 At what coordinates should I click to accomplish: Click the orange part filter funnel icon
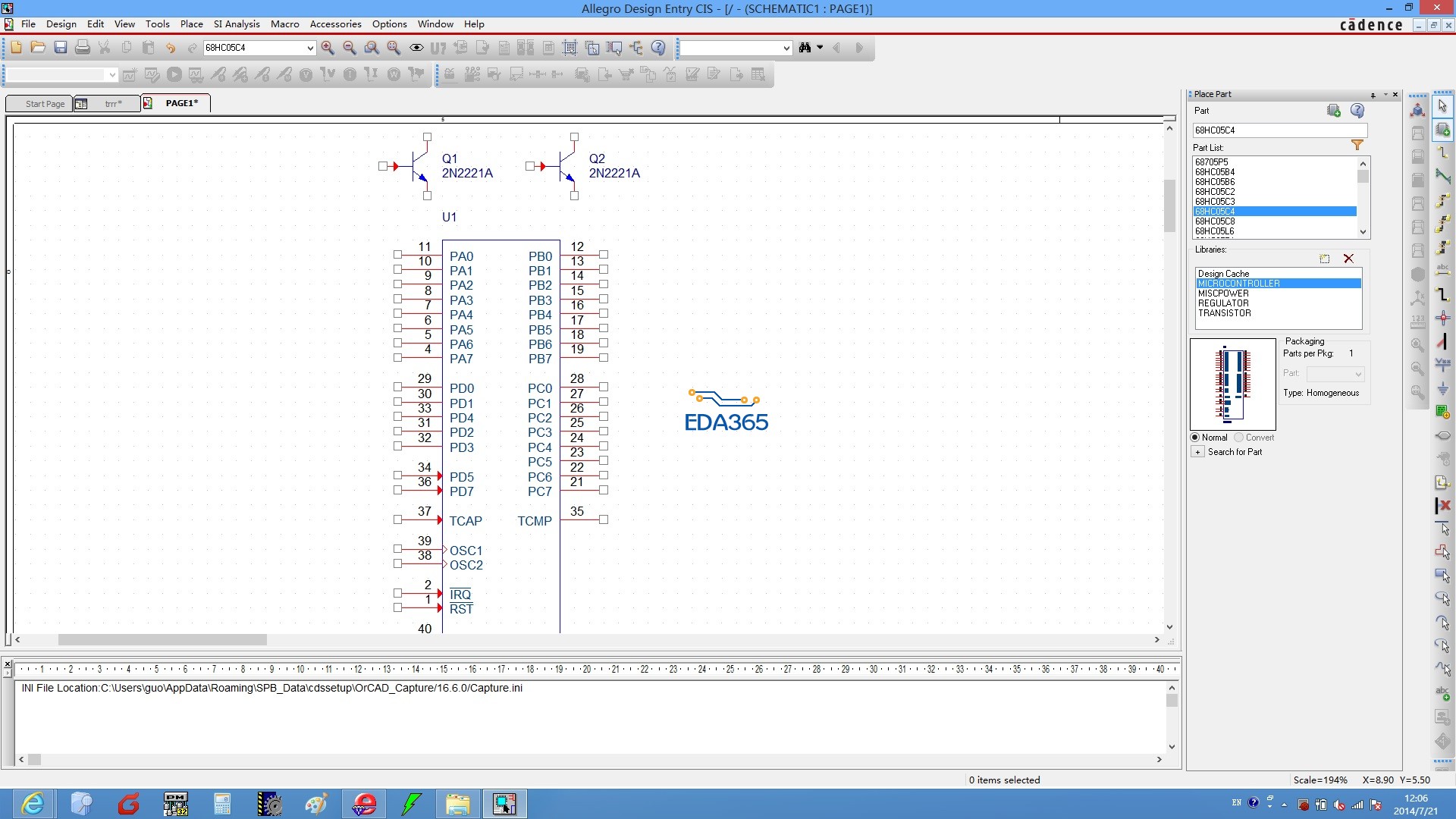click(x=1357, y=145)
